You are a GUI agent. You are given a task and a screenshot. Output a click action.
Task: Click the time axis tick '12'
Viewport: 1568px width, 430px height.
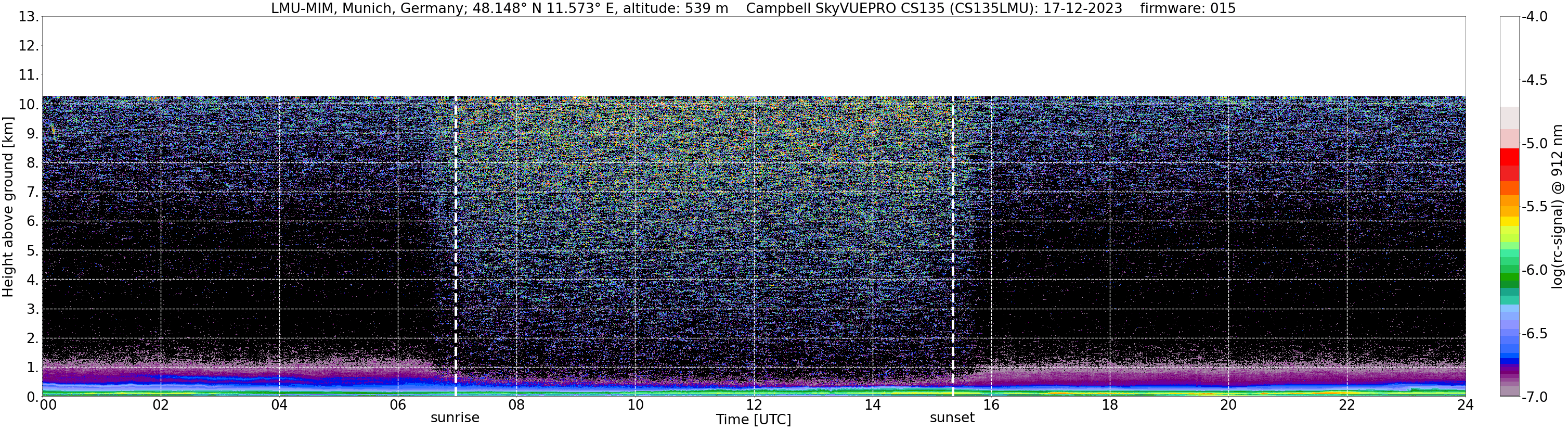[754, 405]
